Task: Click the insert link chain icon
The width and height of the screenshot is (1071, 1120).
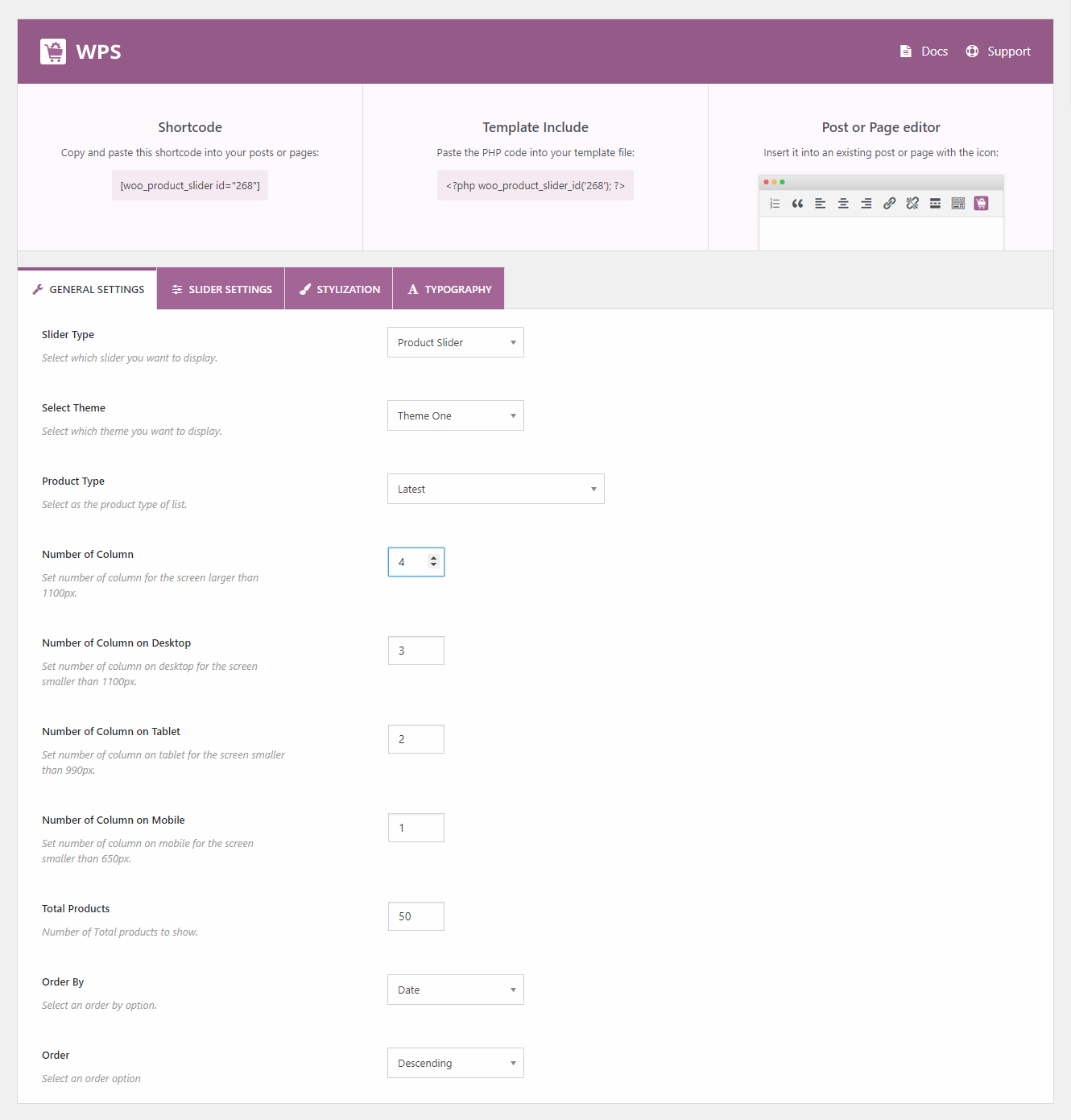Action: 889,204
